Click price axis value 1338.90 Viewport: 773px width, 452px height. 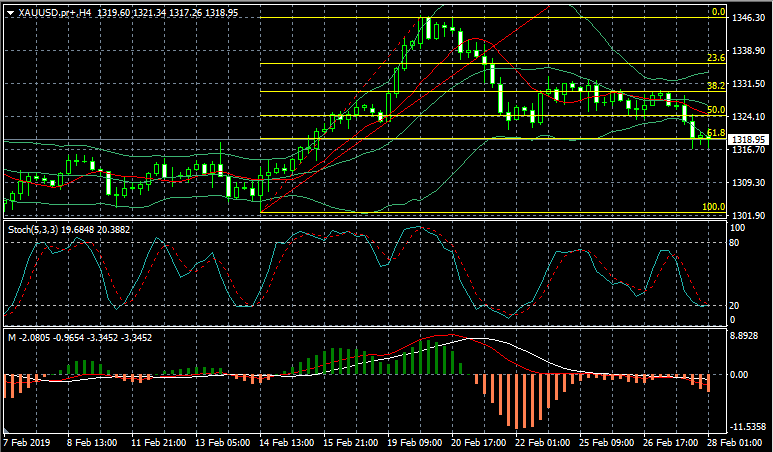[x=748, y=51]
